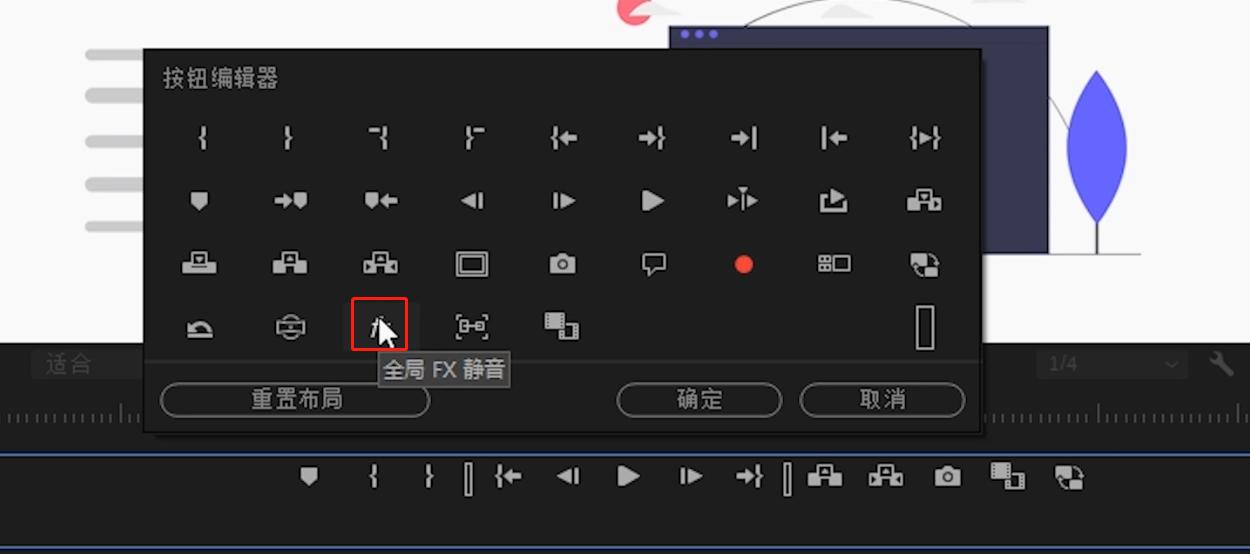Select Toggle Multi-Camera View icon
The height and width of the screenshot is (554, 1250).
coord(834,264)
